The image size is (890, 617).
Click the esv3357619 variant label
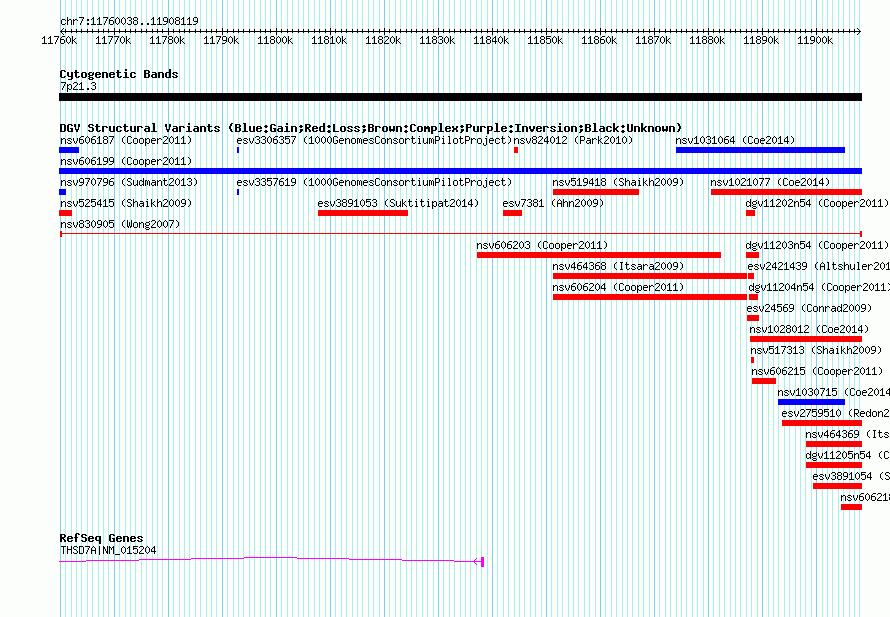[374, 182]
